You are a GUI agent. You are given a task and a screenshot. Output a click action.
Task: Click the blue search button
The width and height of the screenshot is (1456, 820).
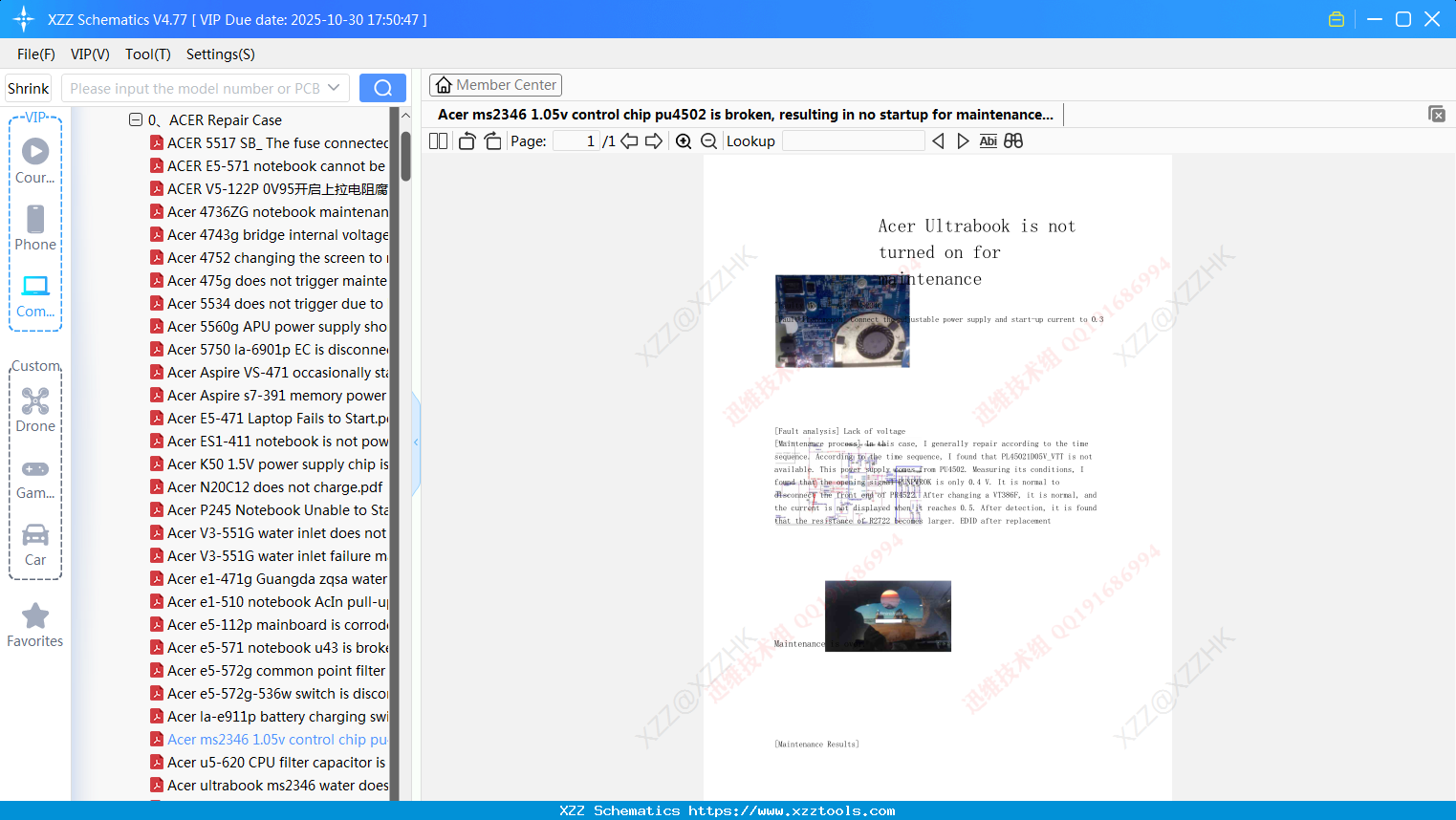[x=382, y=88]
